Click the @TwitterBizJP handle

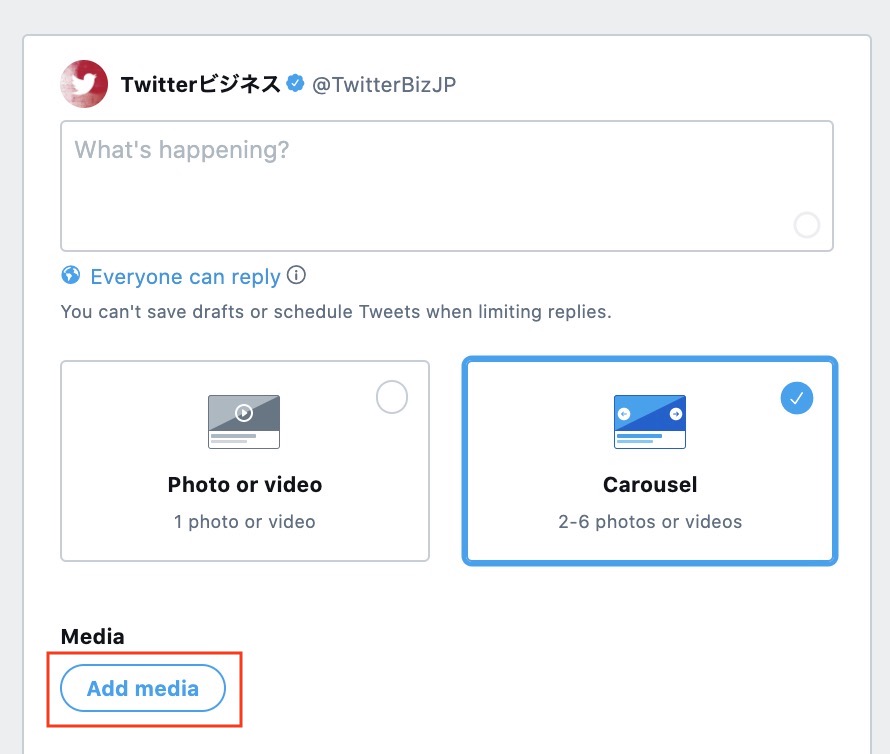pos(384,85)
